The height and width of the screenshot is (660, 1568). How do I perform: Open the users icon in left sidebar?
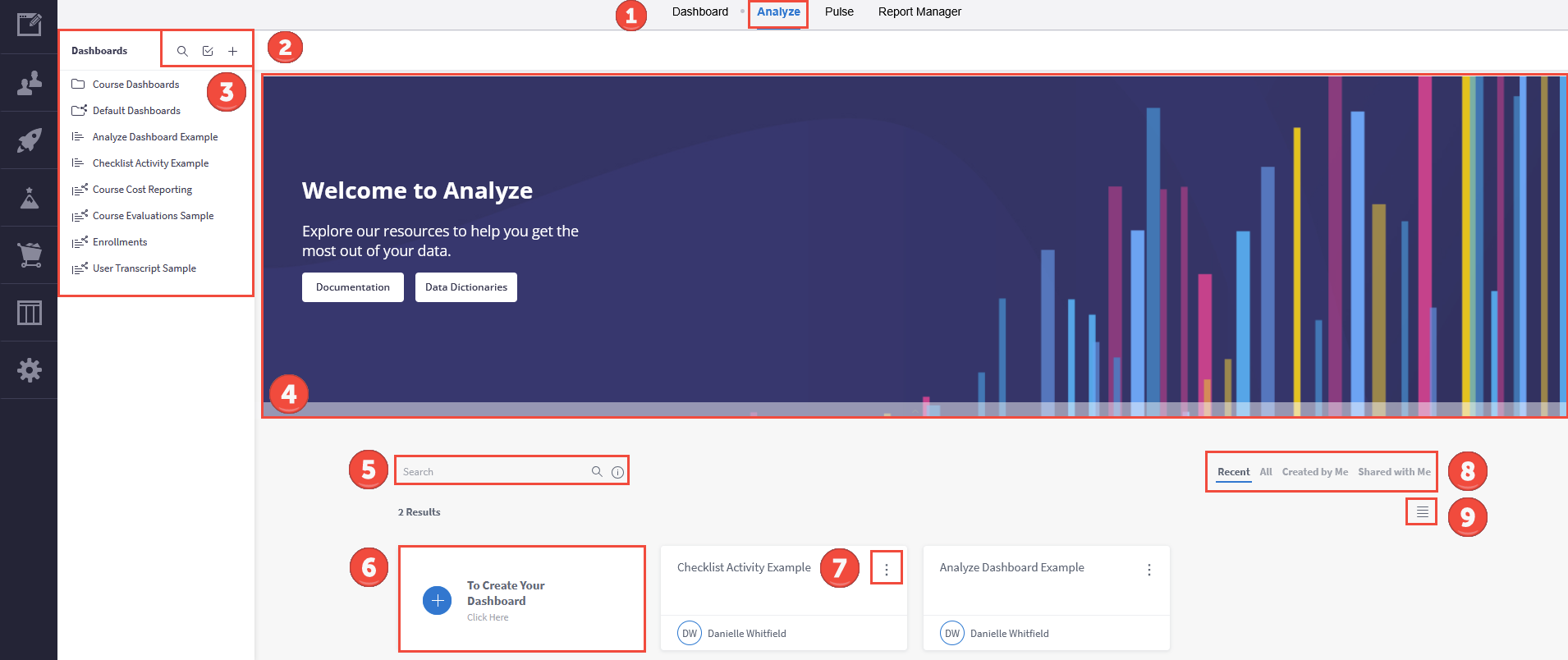pos(29,83)
